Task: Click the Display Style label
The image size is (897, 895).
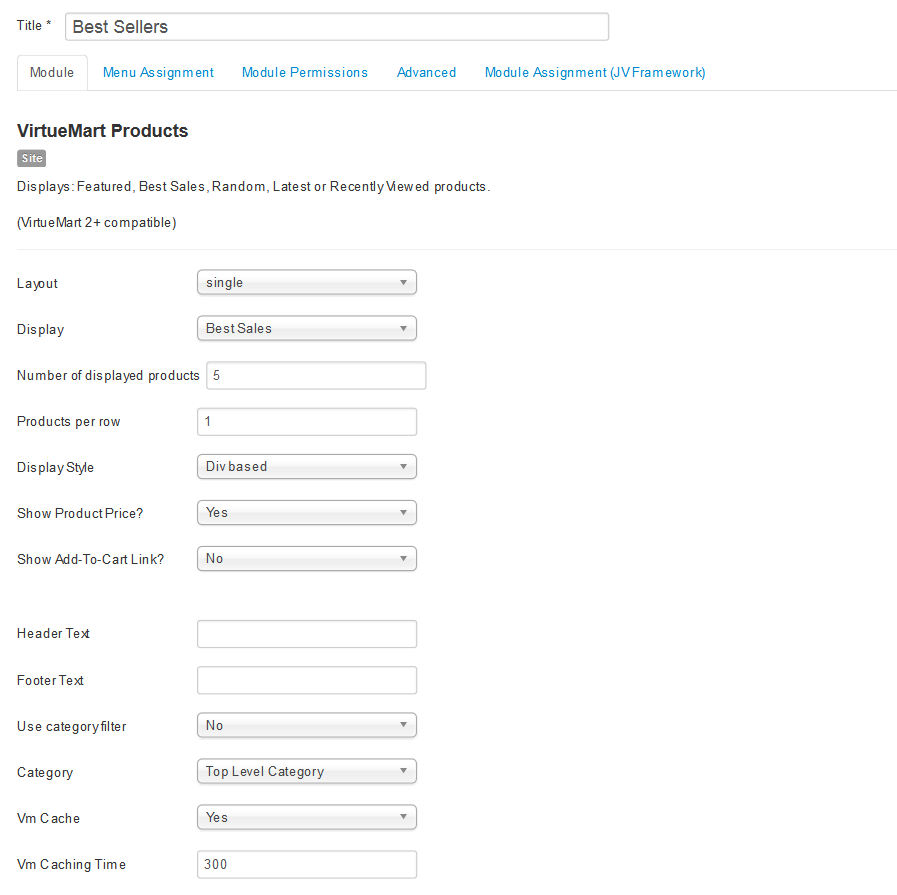Action: click(x=55, y=468)
